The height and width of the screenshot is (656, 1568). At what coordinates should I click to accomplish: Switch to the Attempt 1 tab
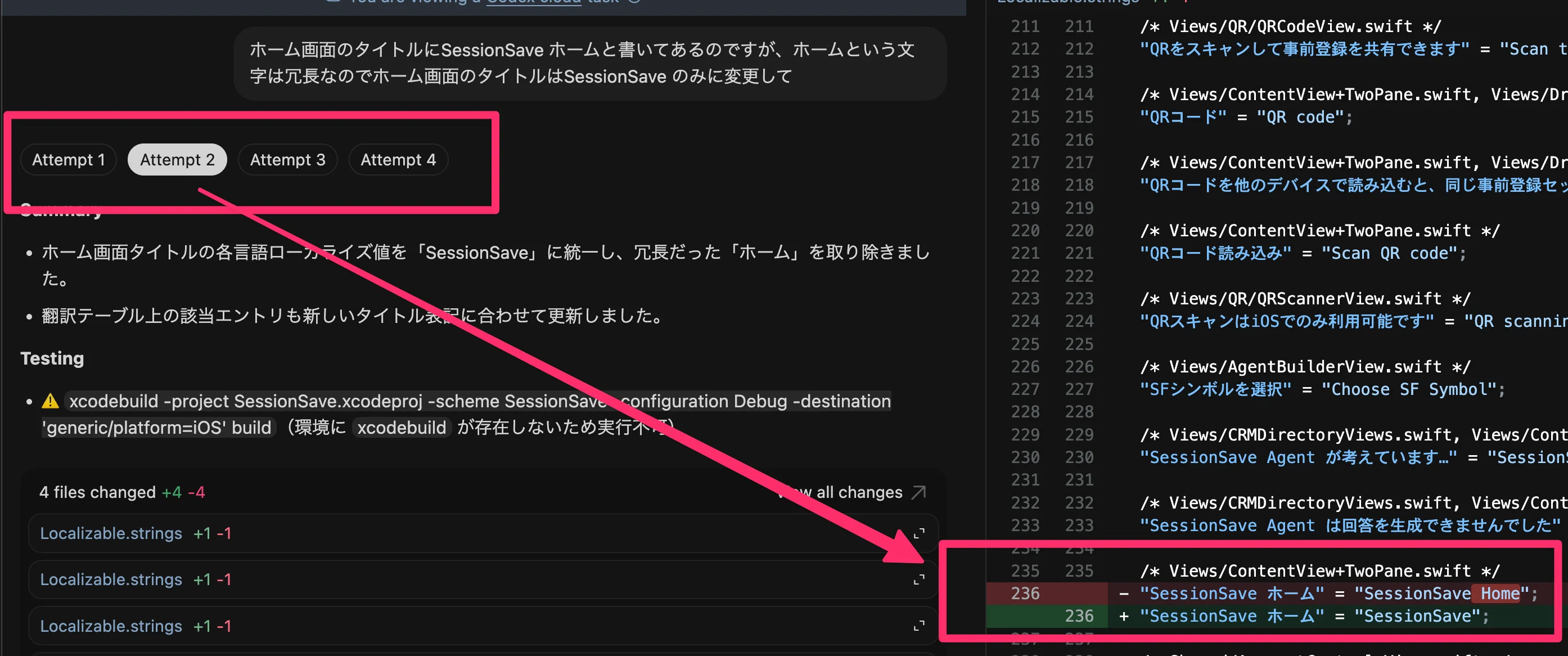point(68,160)
